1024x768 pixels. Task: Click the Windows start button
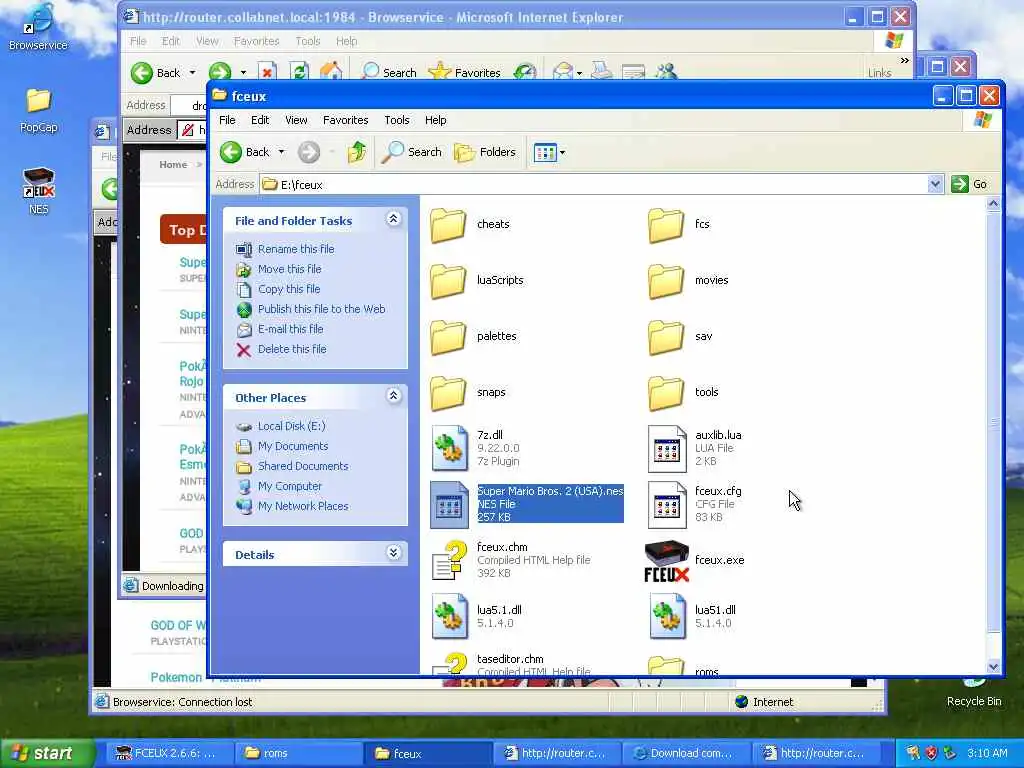coord(48,753)
